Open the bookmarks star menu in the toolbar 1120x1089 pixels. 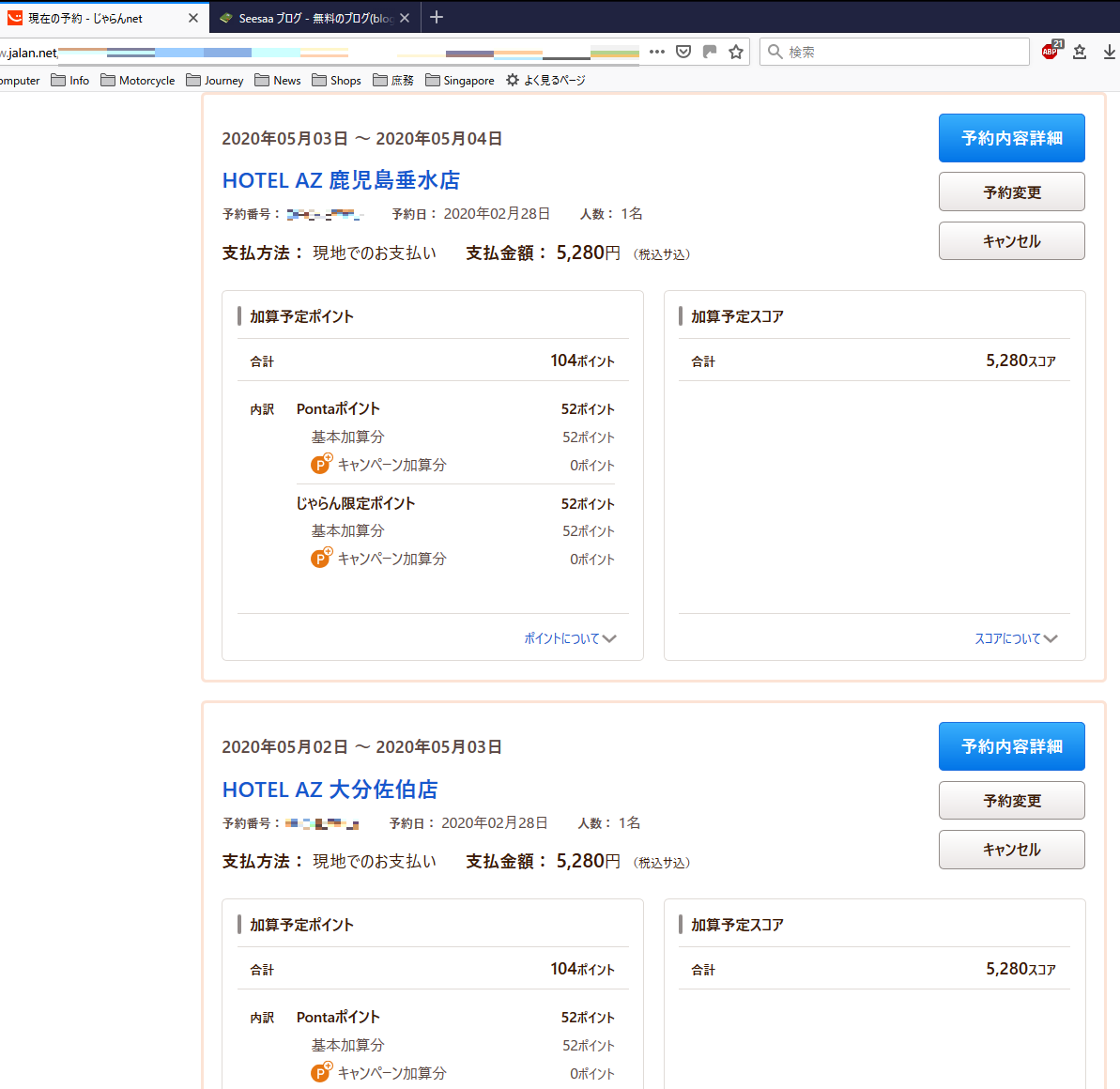[1080, 53]
